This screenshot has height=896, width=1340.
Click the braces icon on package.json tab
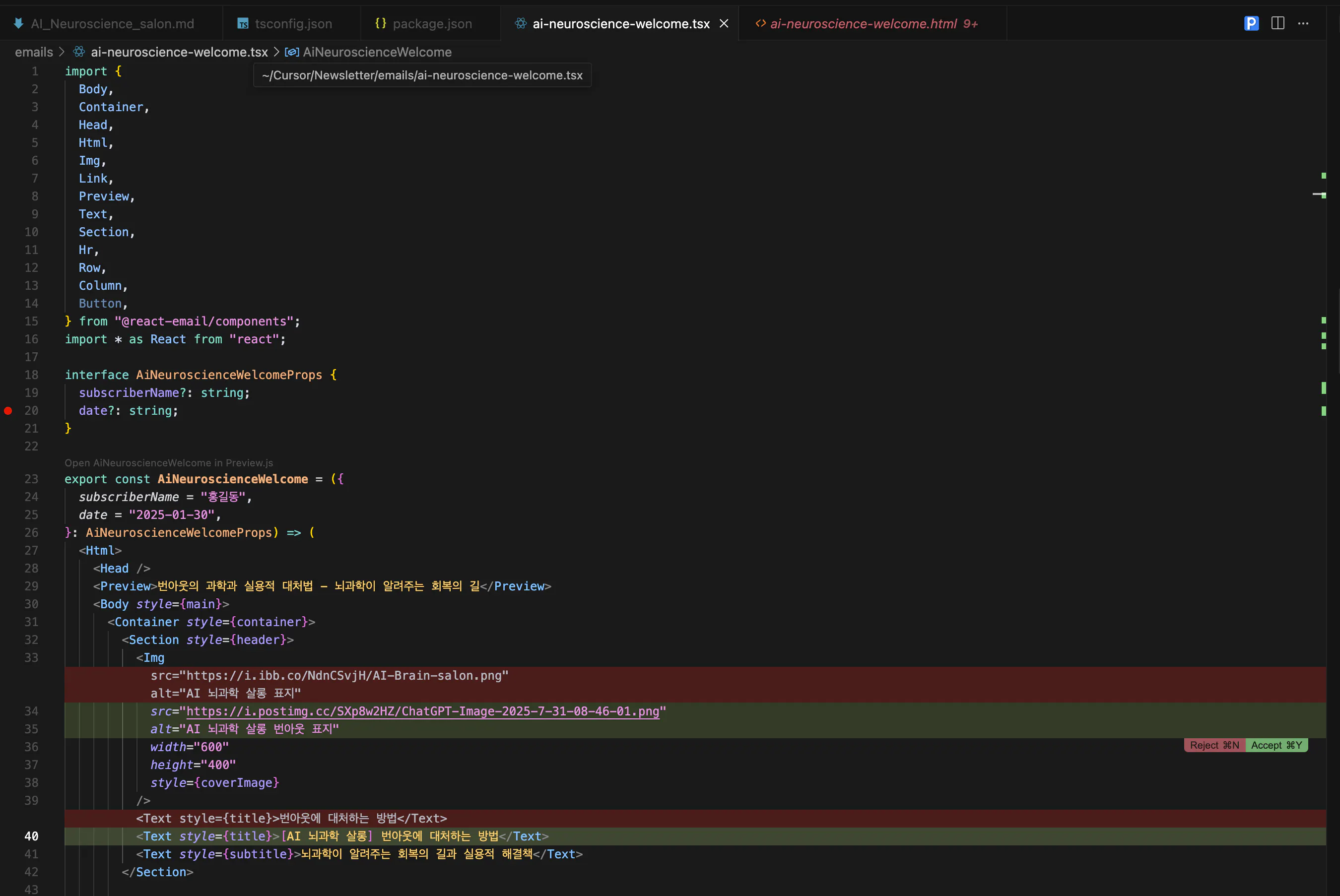coord(381,23)
